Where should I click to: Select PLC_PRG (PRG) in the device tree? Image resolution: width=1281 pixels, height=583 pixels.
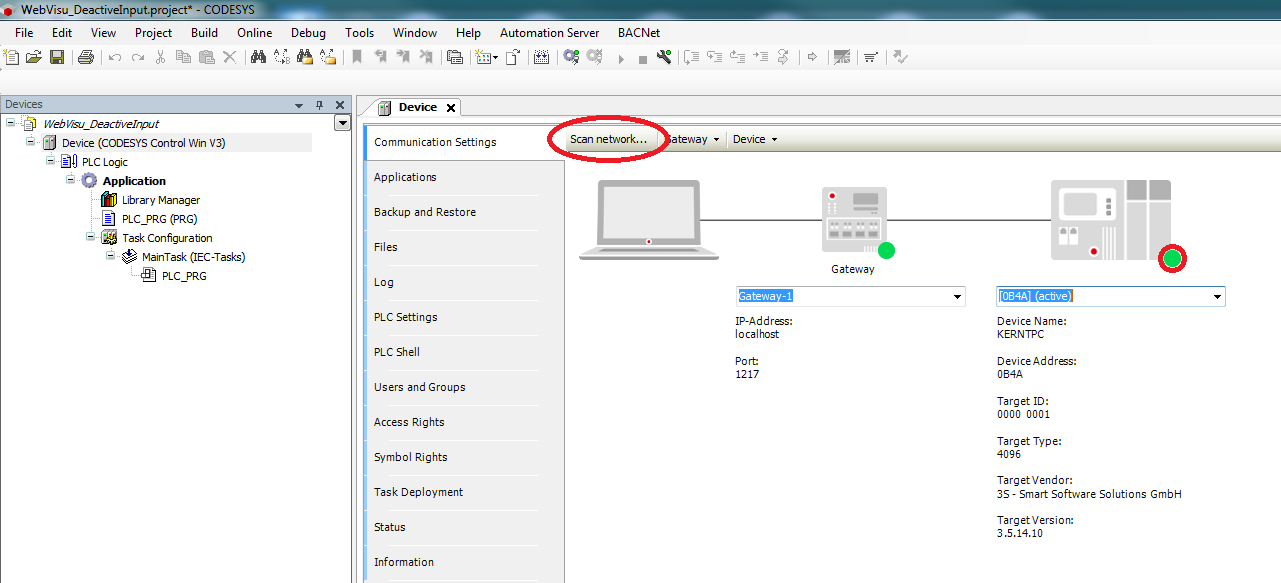tap(160, 219)
